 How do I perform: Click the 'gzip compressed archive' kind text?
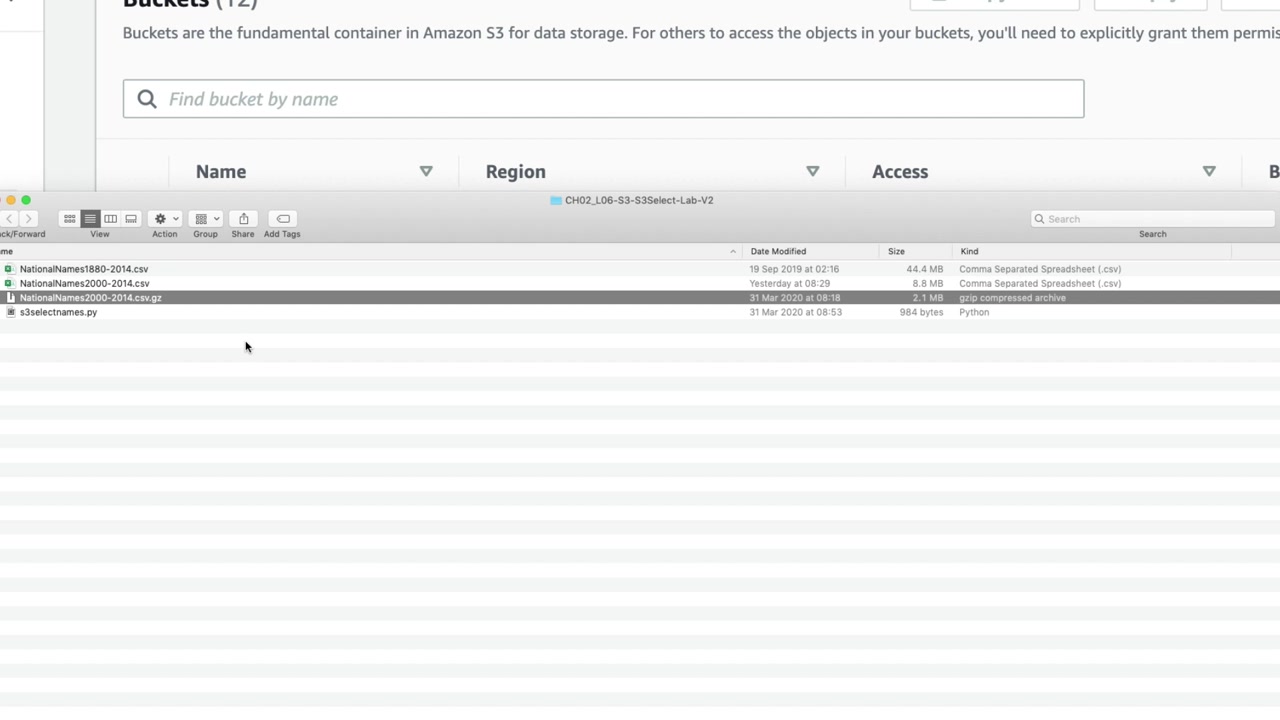coord(1013,298)
